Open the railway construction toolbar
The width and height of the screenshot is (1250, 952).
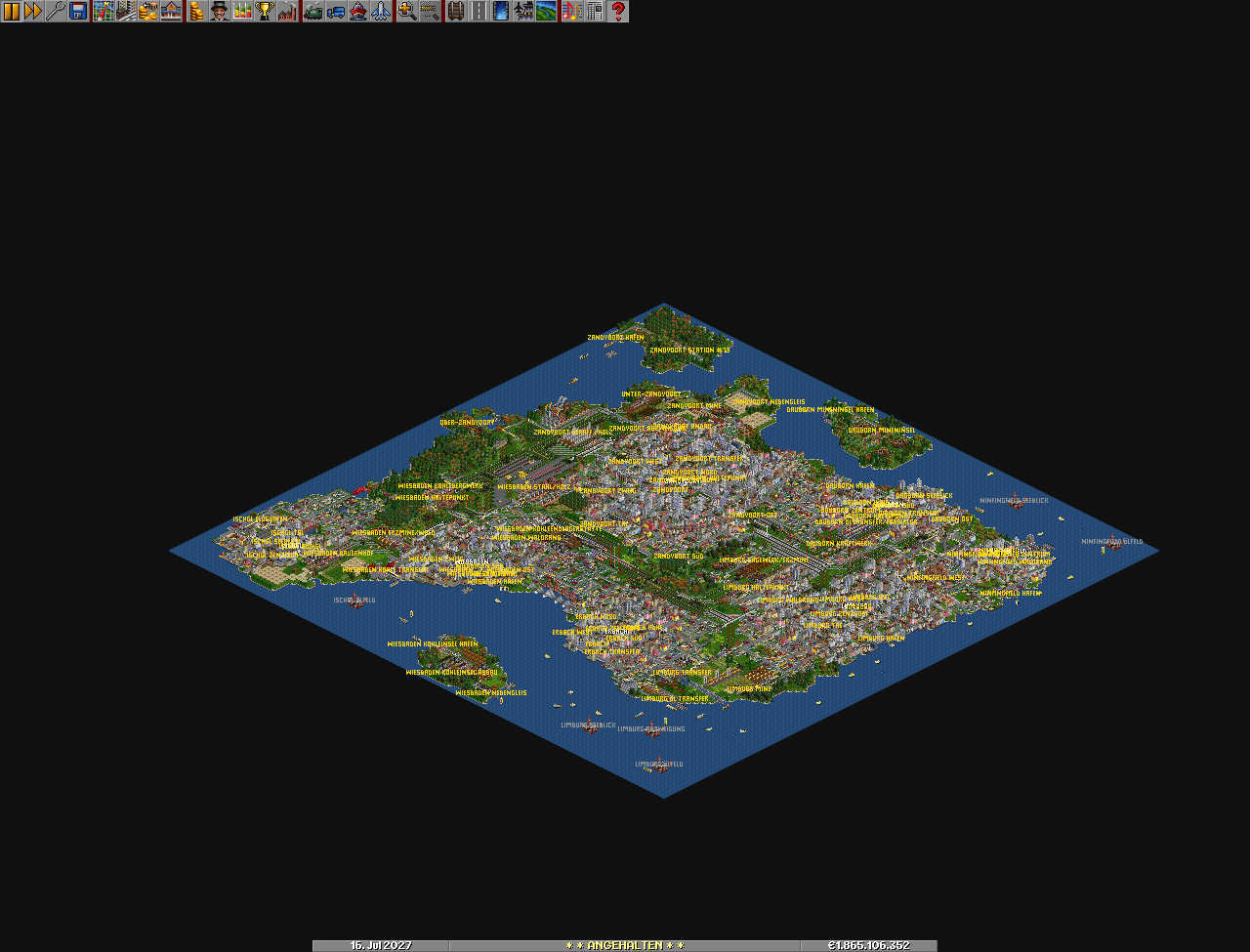pos(455,12)
